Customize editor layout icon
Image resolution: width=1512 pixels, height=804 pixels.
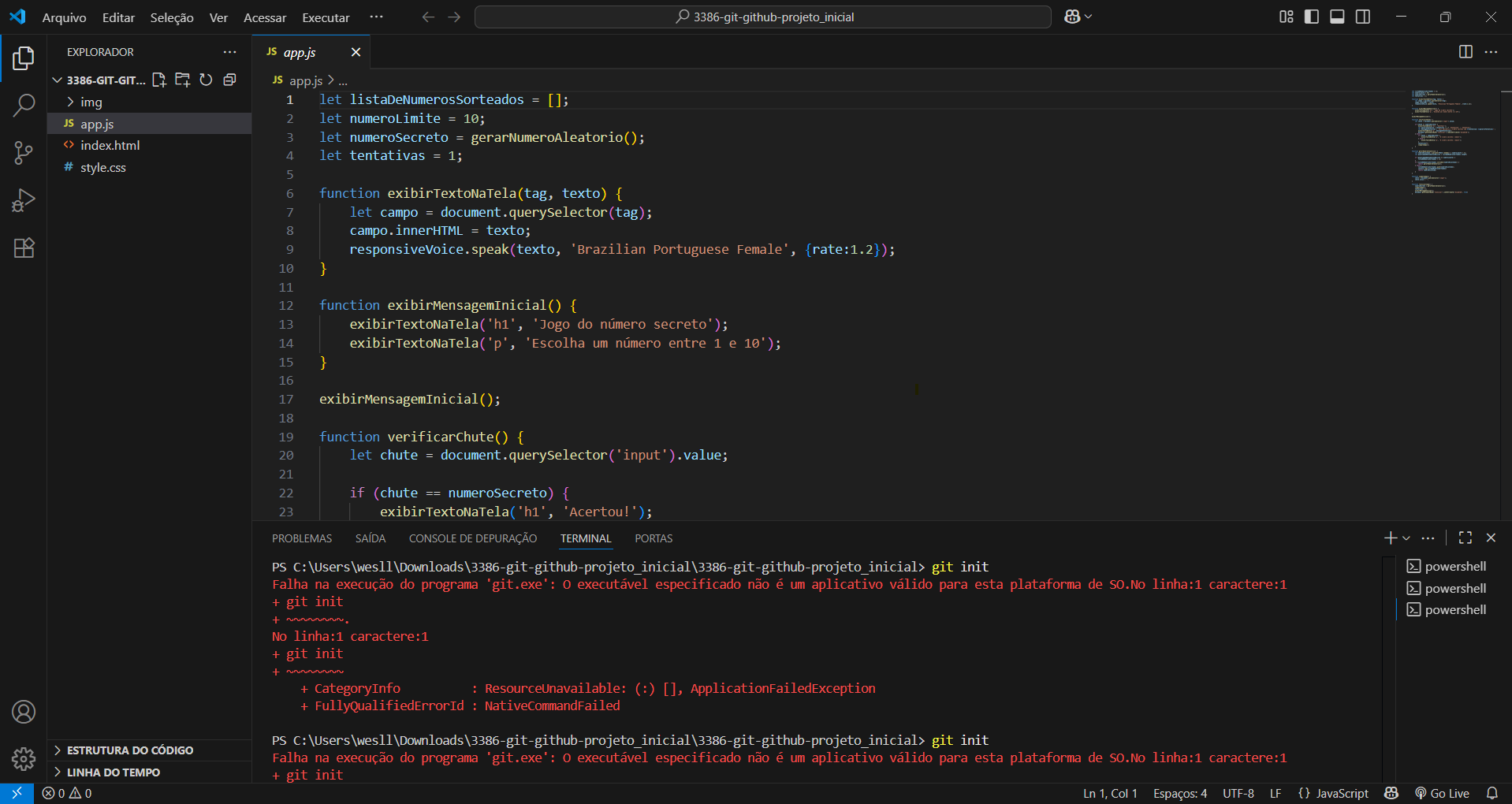click(x=1287, y=17)
